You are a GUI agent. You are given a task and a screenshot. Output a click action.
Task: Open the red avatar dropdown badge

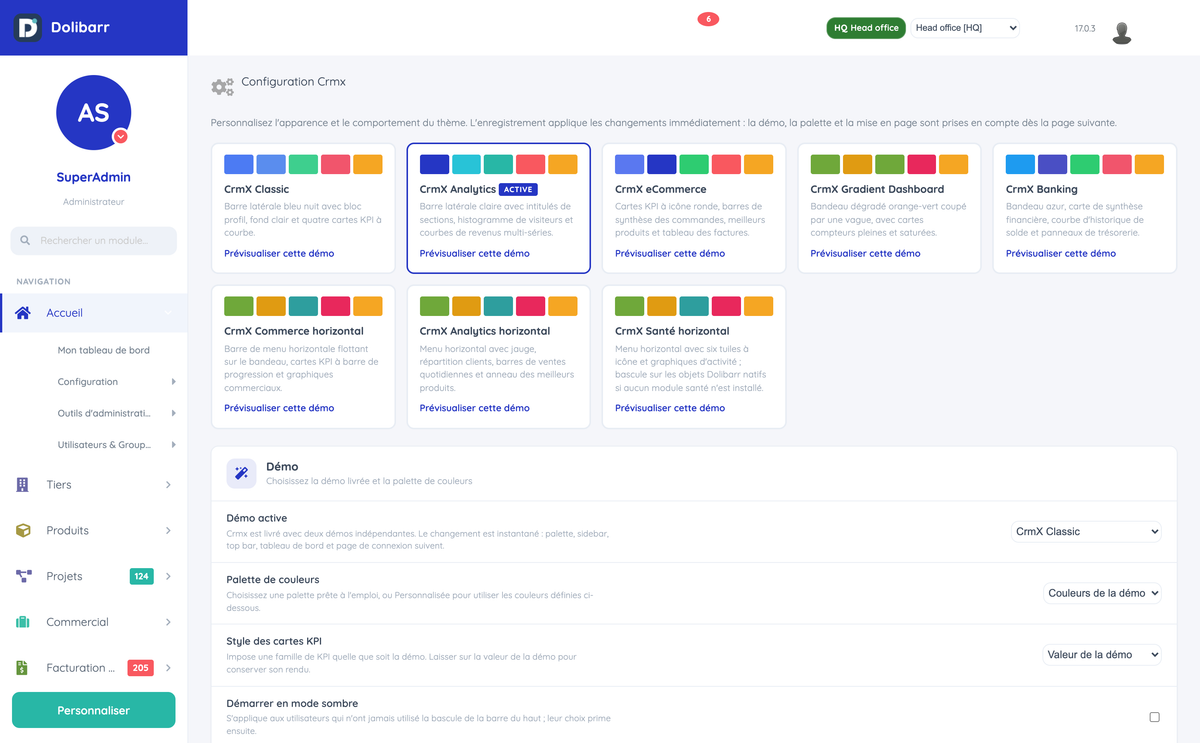point(120,137)
